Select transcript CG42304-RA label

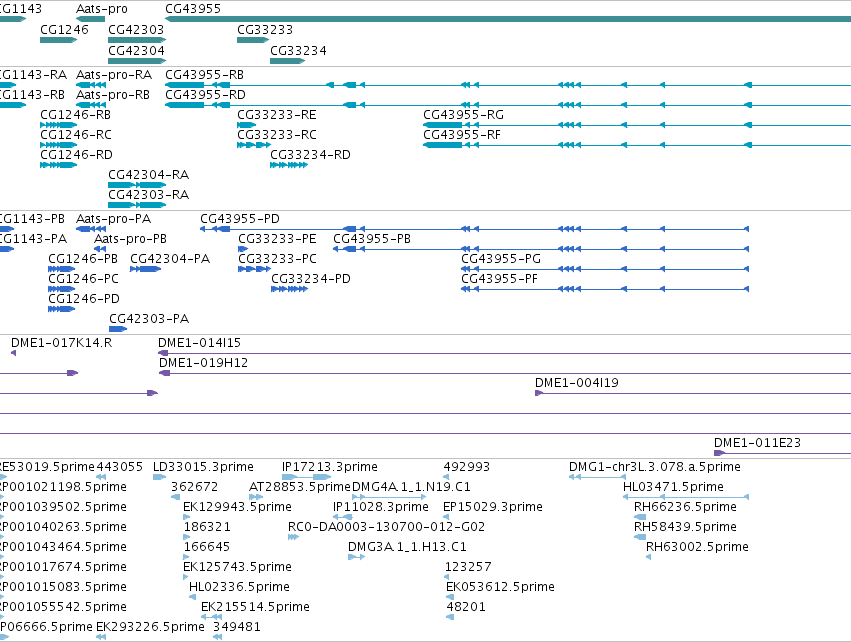(x=148, y=174)
